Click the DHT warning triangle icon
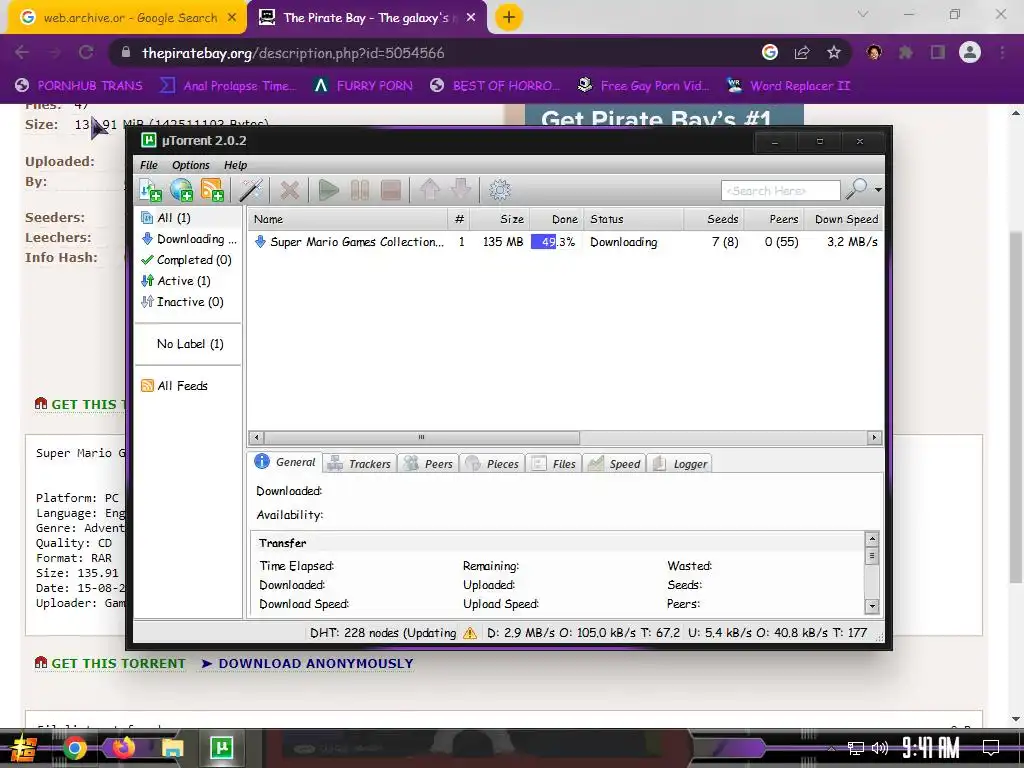Screen dimensions: 1024x768 tap(470, 633)
